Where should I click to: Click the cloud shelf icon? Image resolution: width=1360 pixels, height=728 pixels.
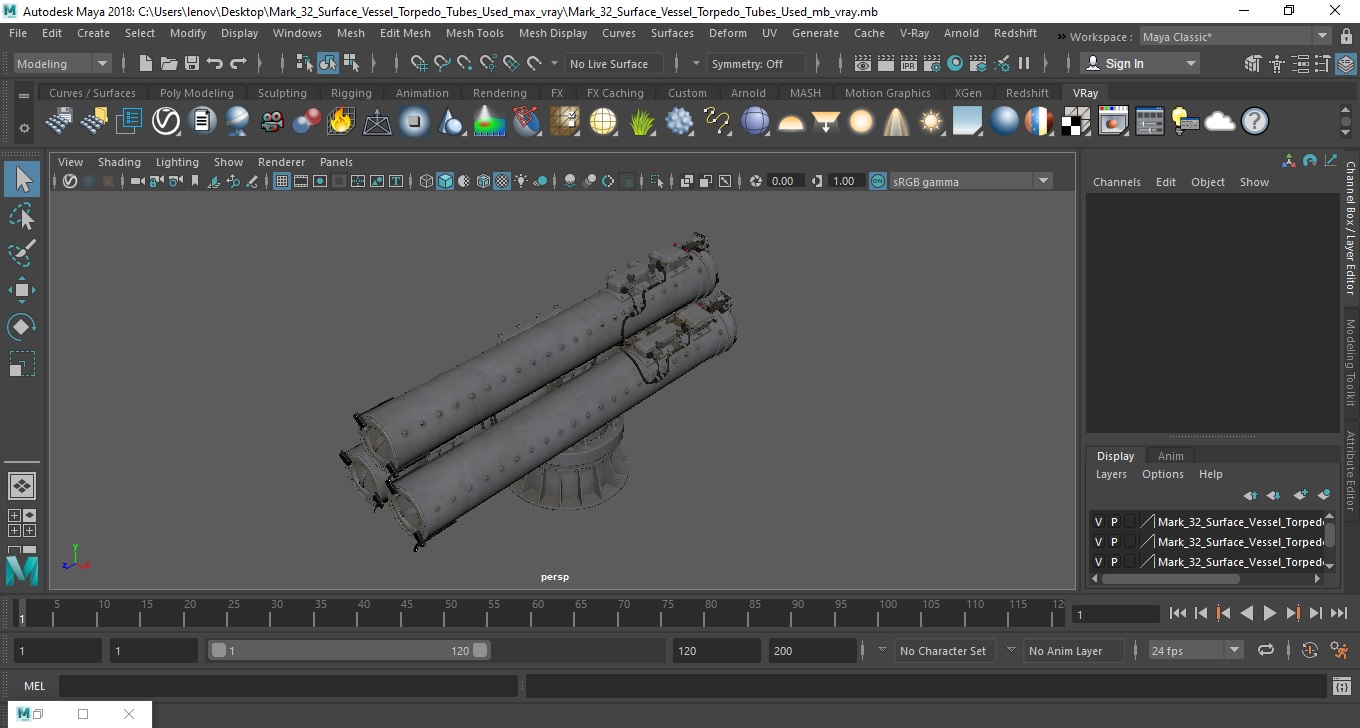1220,122
